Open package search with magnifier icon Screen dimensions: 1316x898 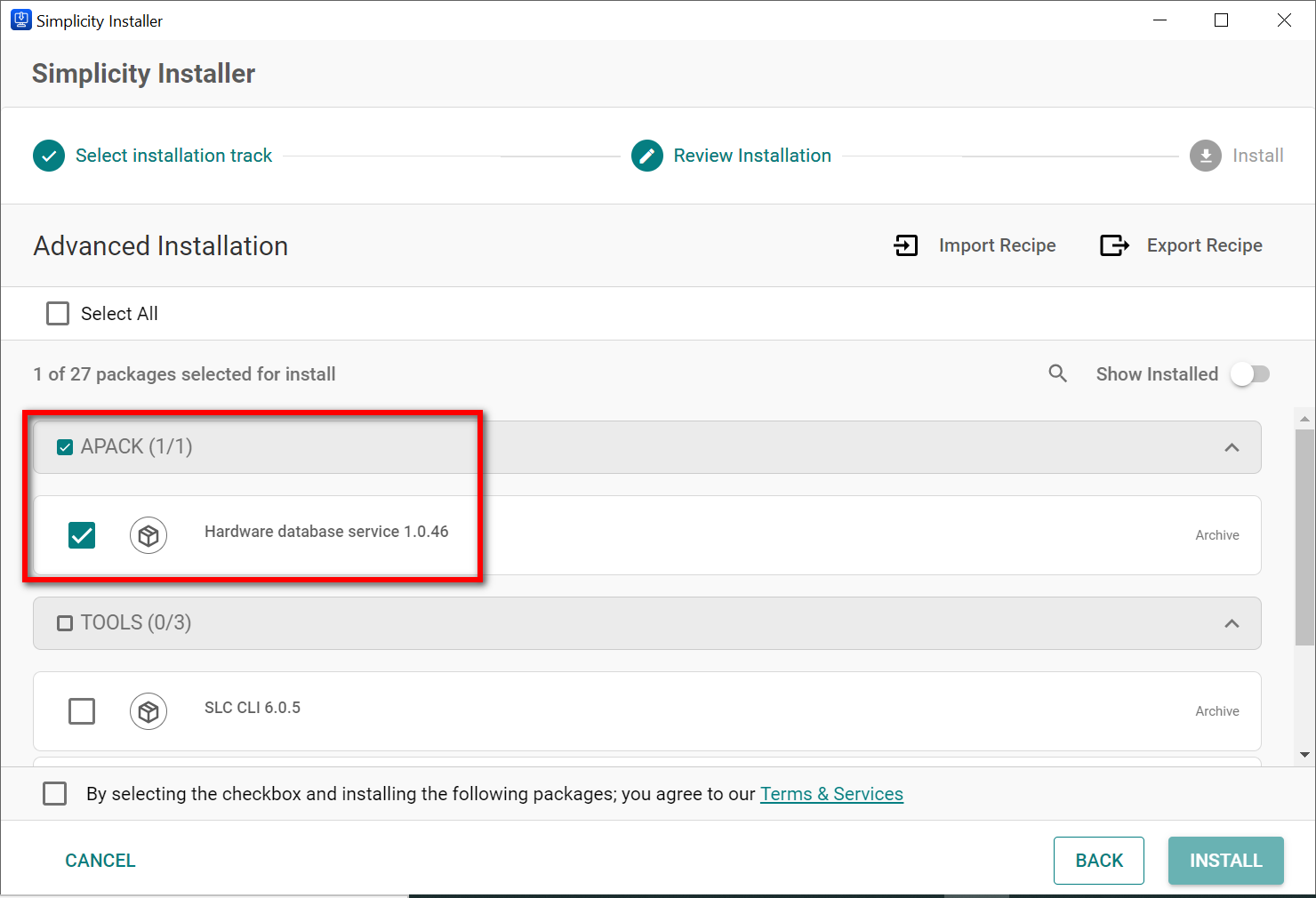pyautogui.click(x=1057, y=373)
